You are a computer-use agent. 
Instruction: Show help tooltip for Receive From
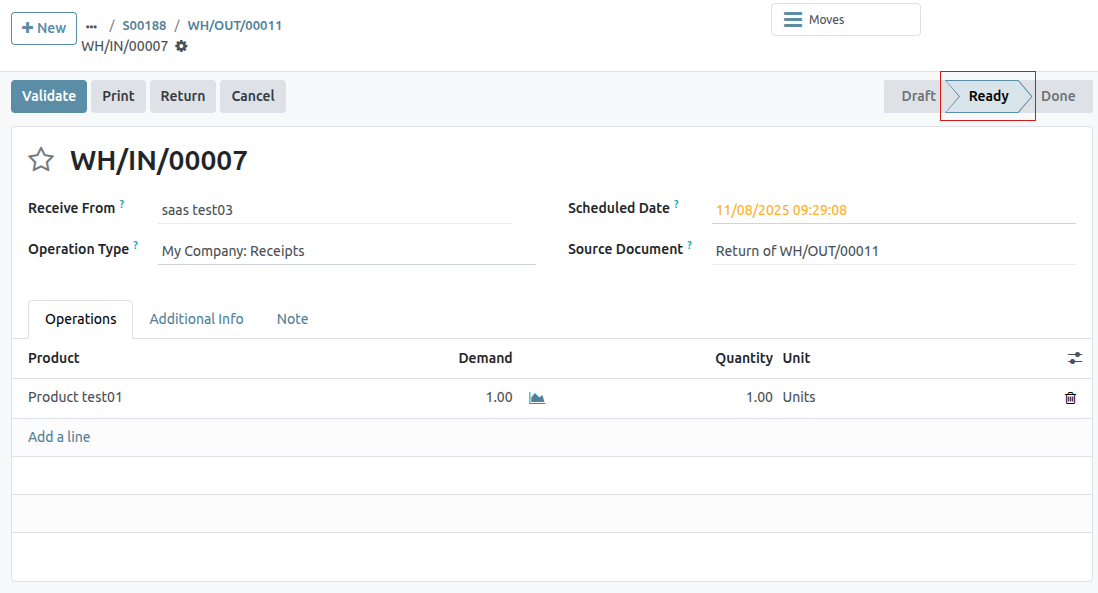(x=122, y=204)
